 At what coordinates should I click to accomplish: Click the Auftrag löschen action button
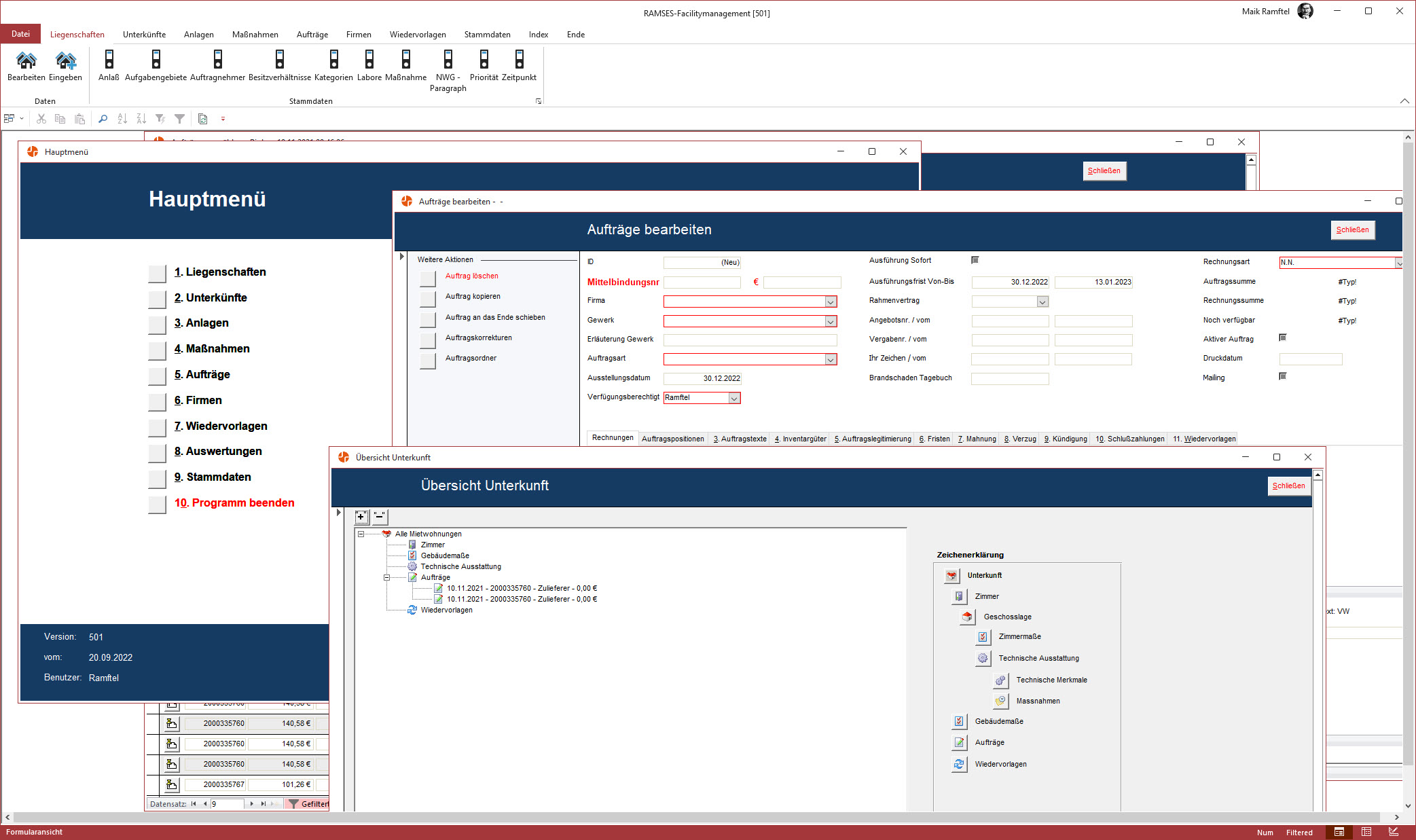tap(428, 278)
